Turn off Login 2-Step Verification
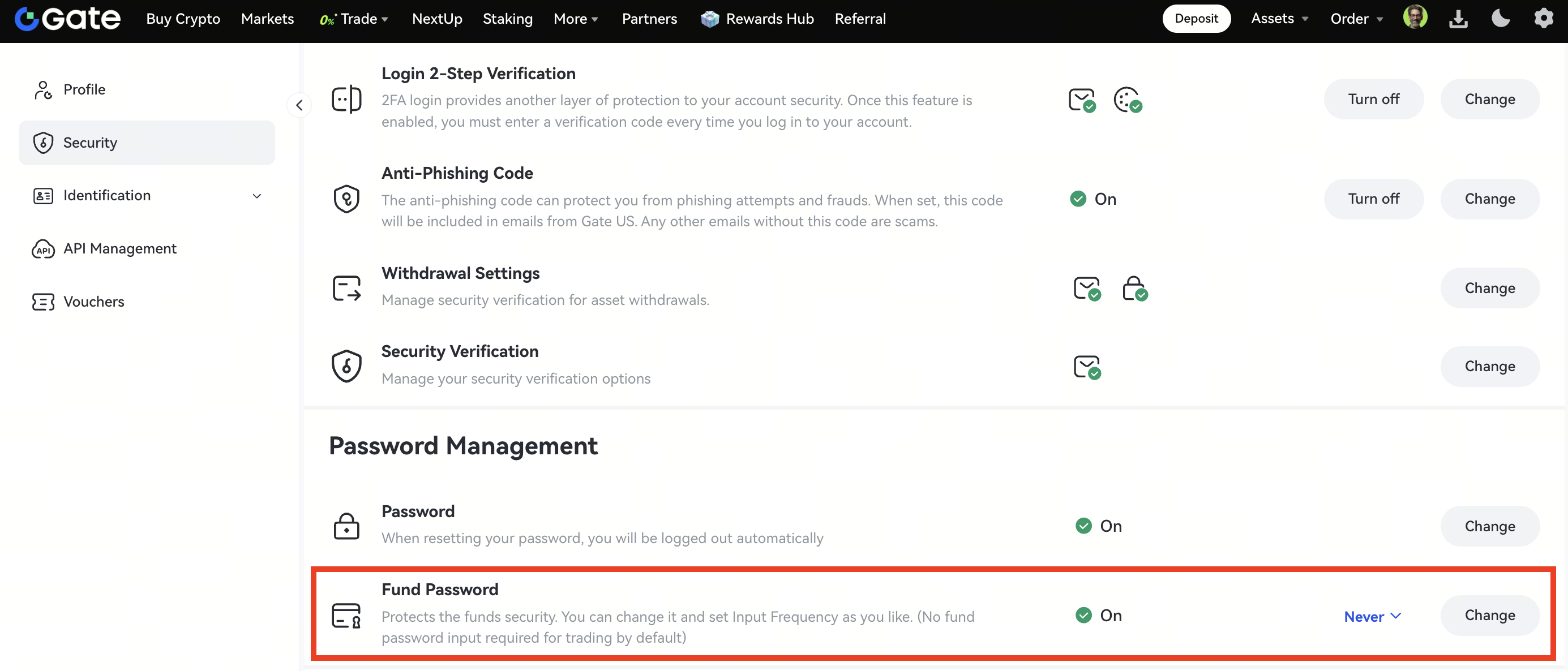Viewport: 1568px width, 671px height. 1373,99
